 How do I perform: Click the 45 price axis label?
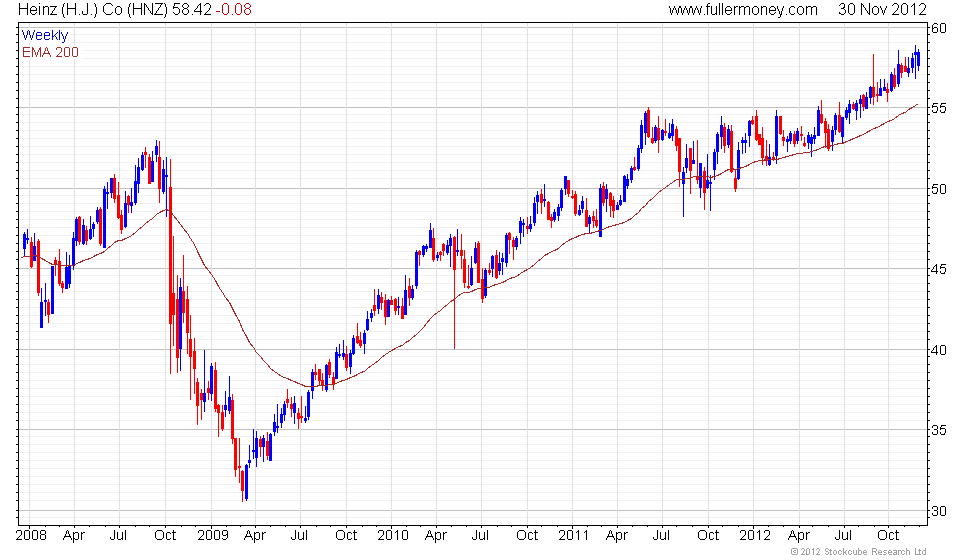(x=939, y=269)
